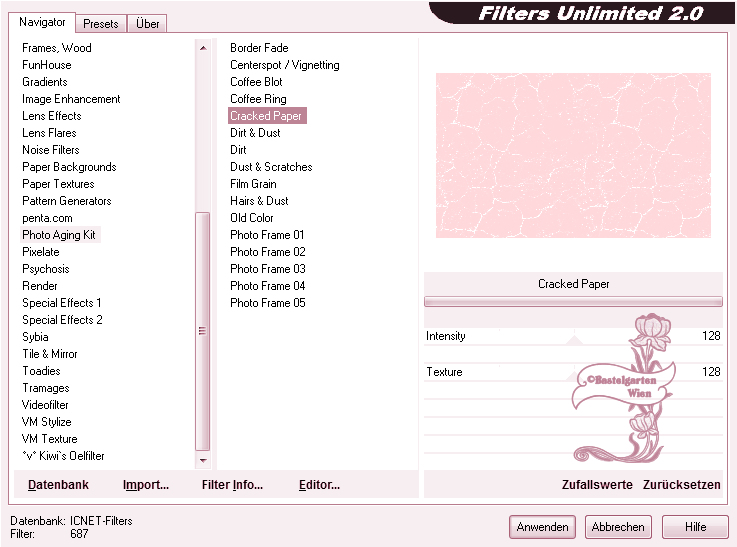Select penta.com category

click(x=47, y=218)
